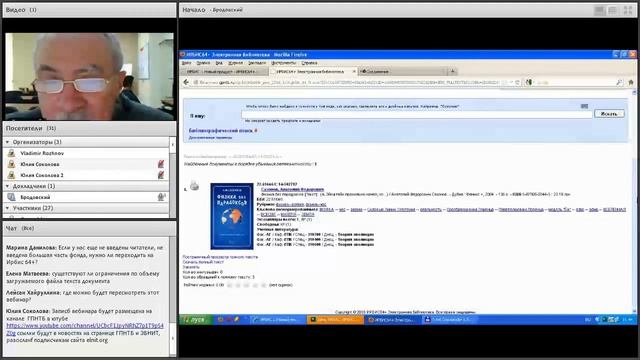This screenshot has height=360, width=640.
Task: Click the printer icon beside result one
Action: (194, 186)
